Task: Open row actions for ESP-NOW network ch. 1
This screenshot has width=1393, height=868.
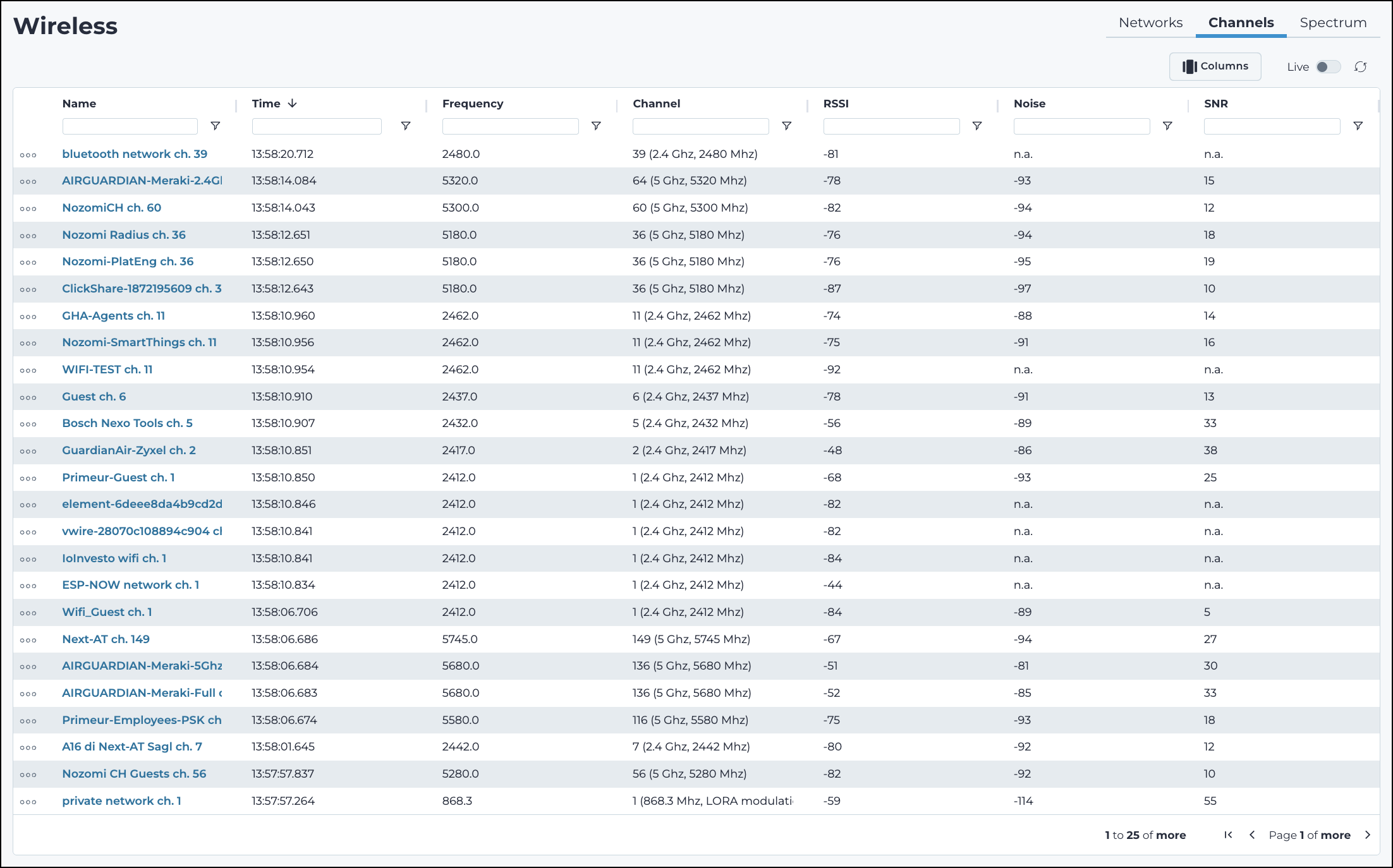Action: [x=28, y=586]
